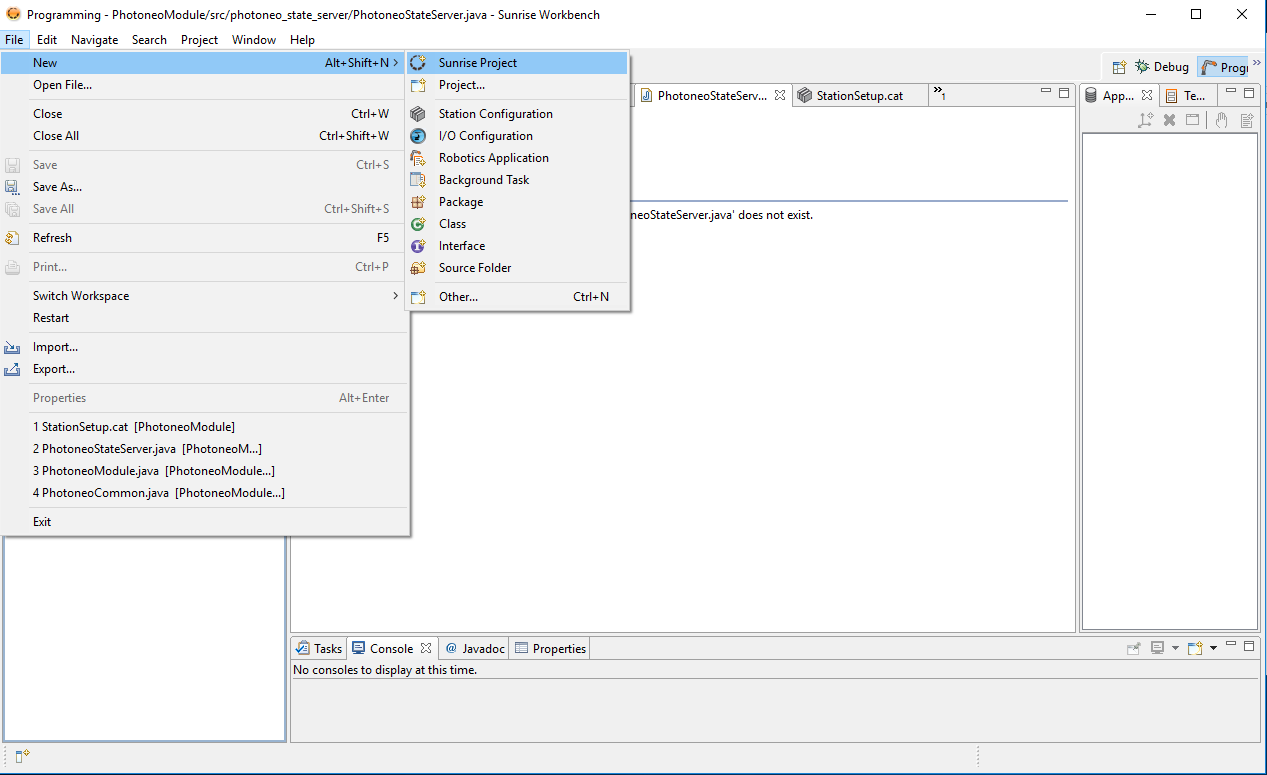Screen dimensions: 1267x775
Task: Open the New submenu entry
Action: click(204, 63)
